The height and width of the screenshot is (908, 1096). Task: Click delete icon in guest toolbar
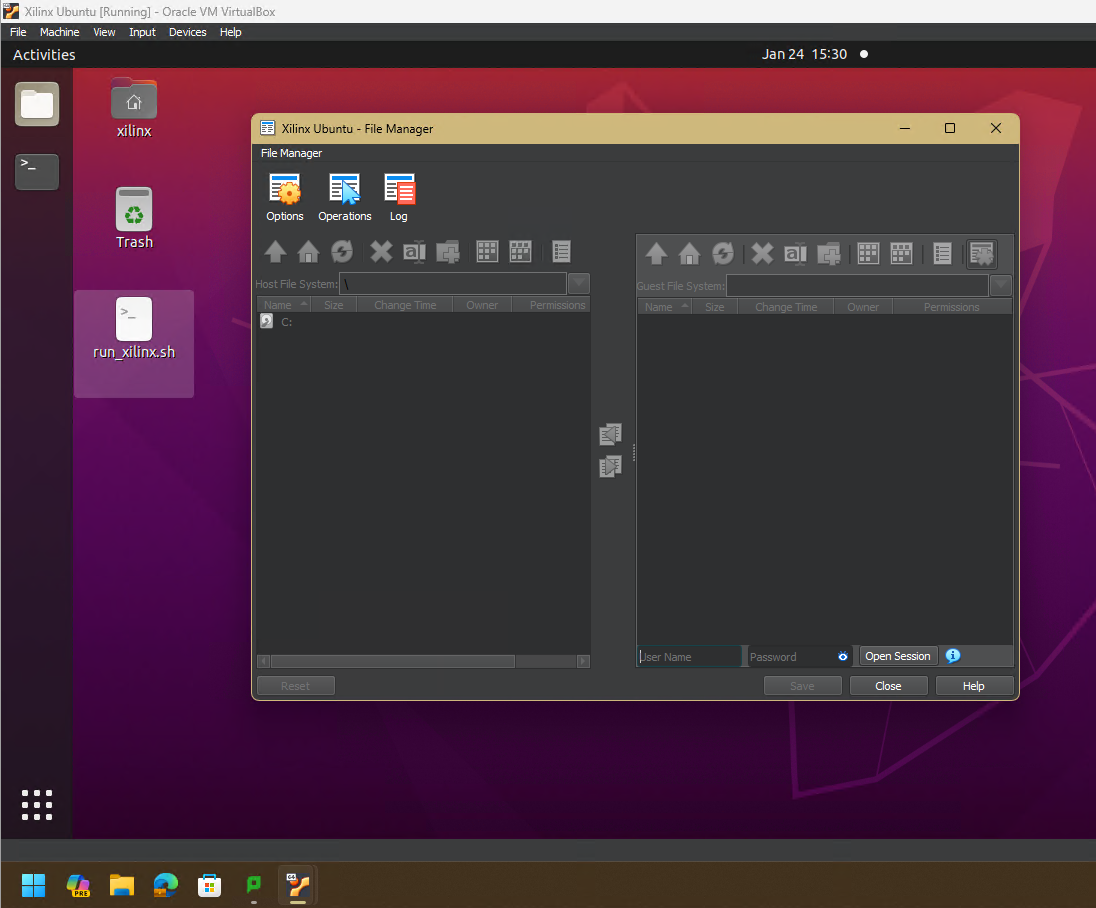[762, 254]
